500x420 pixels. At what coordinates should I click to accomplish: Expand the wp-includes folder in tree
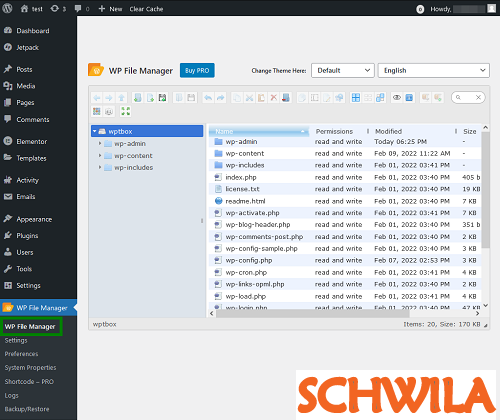click(x=100, y=167)
